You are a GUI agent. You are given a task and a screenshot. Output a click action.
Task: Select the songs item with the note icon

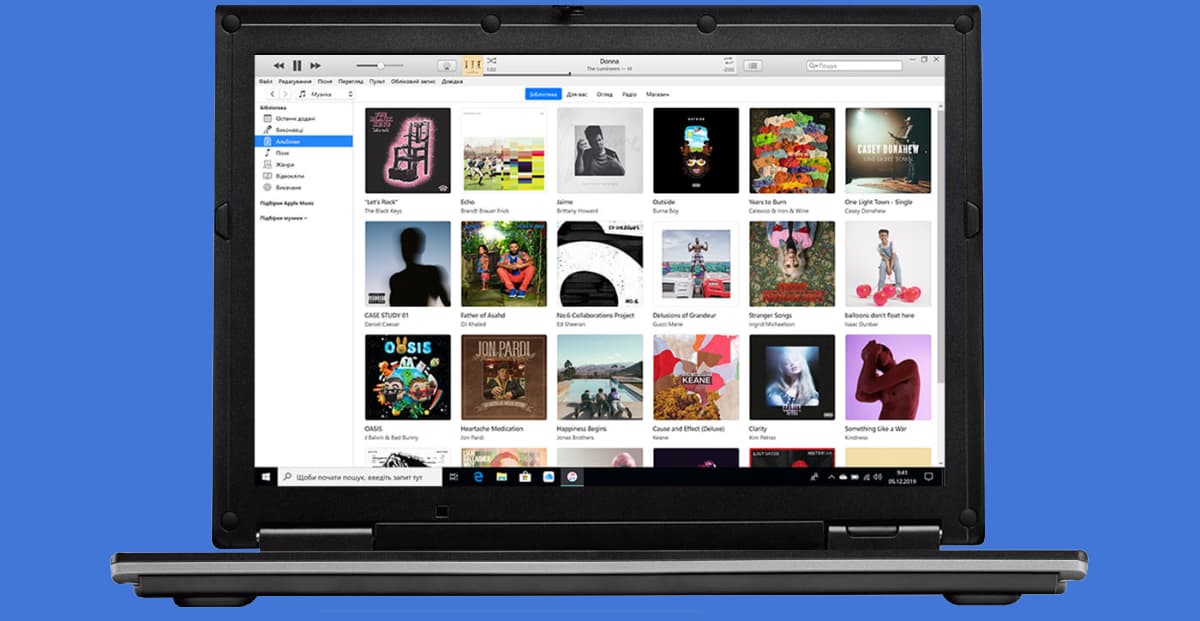tap(283, 153)
